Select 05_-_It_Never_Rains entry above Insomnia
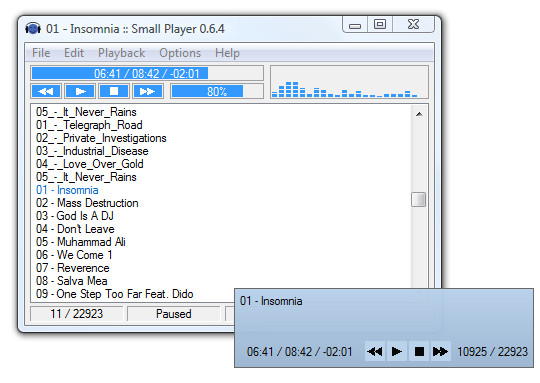 (86, 177)
